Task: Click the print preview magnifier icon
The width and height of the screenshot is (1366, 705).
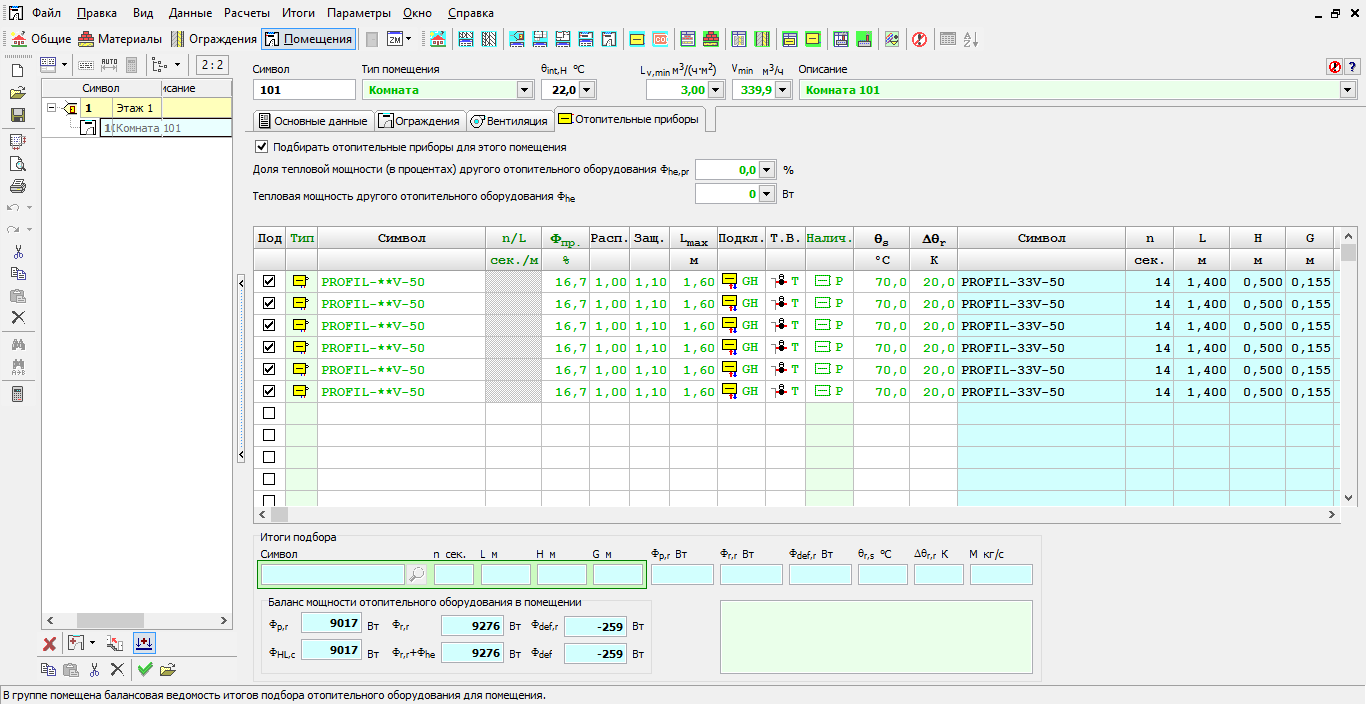Action: (x=17, y=164)
